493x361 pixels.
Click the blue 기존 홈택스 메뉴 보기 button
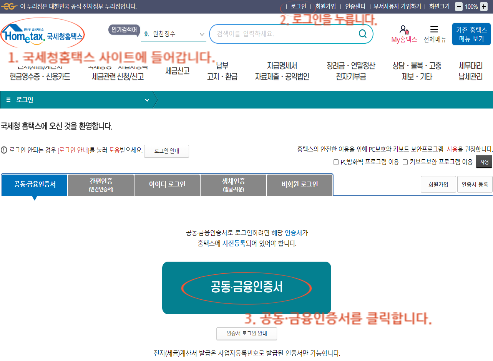point(471,34)
